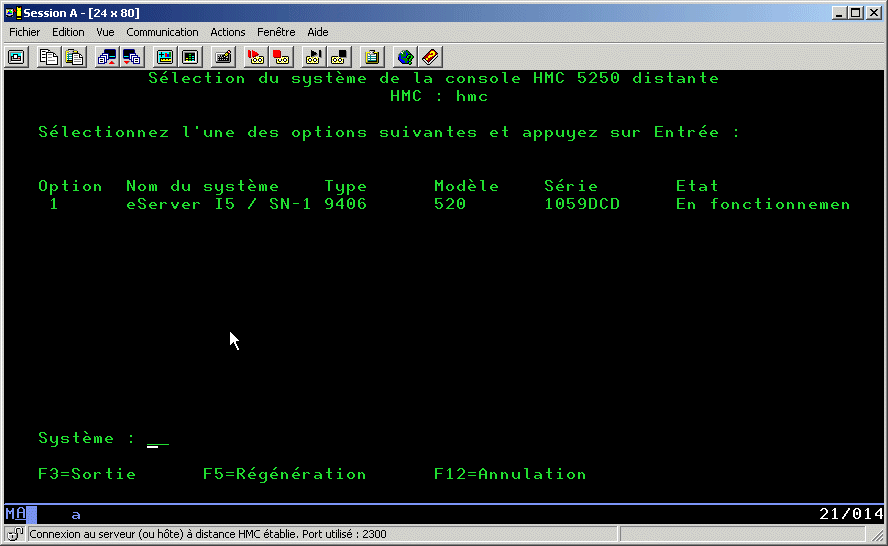The height and width of the screenshot is (546, 888).
Task: Click the Système input field
Action: tap(157, 439)
